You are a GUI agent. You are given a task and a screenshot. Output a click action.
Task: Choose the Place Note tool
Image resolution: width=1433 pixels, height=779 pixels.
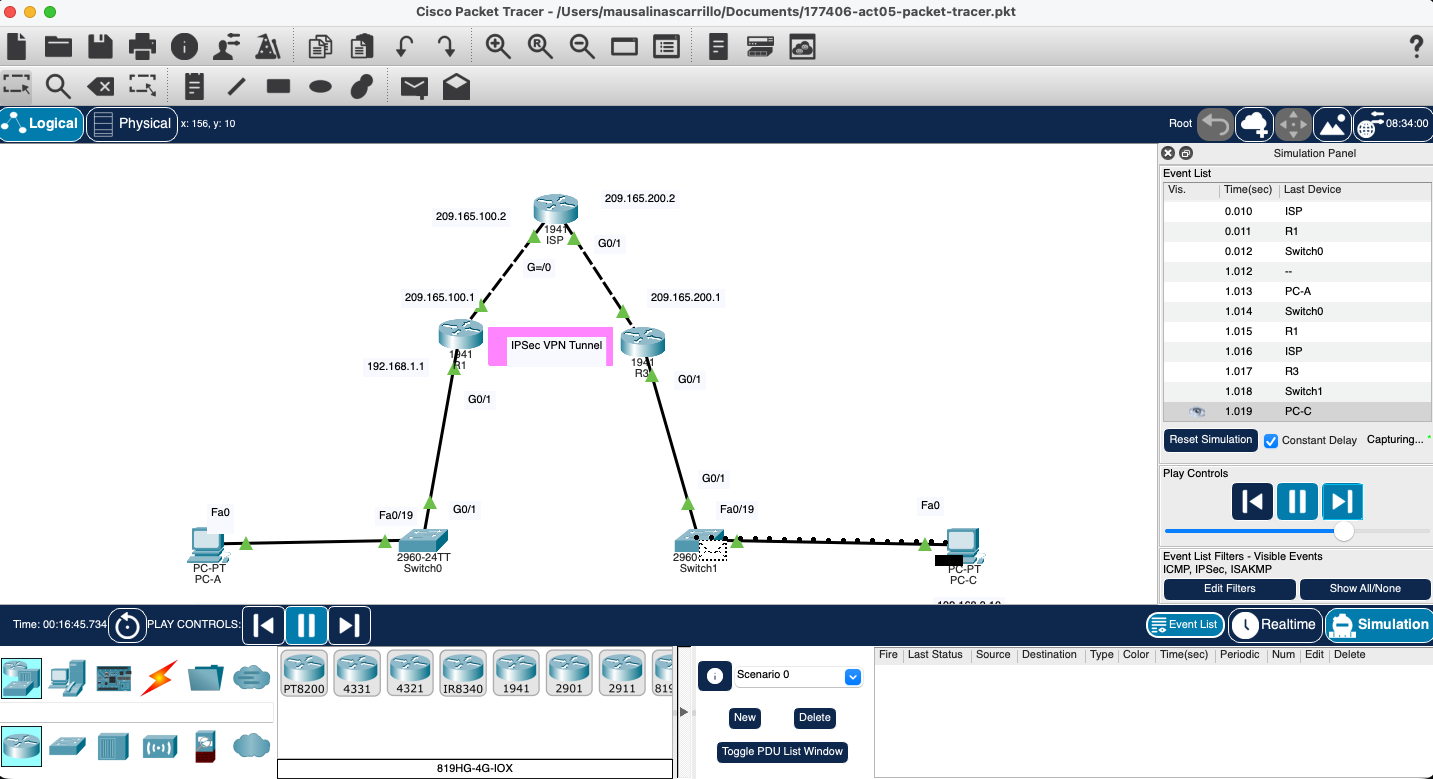(x=195, y=87)
